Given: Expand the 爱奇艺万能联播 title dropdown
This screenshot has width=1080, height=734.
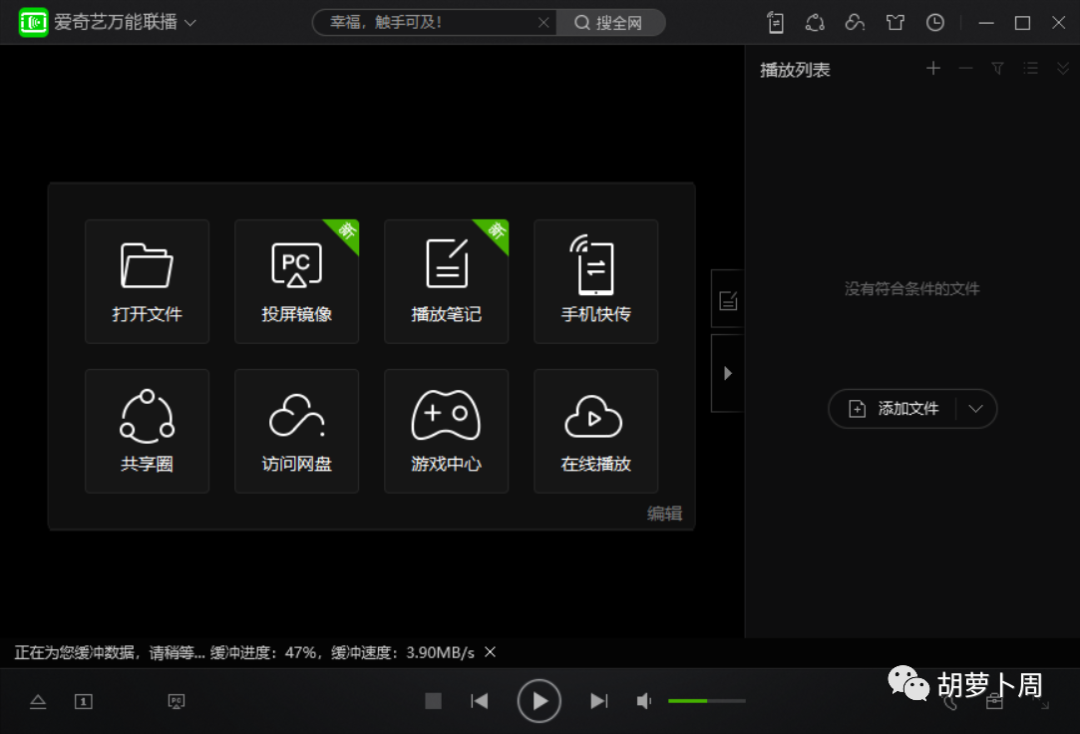Looking at the screenshot, I should pyautogui.click(x=191, y=23).
